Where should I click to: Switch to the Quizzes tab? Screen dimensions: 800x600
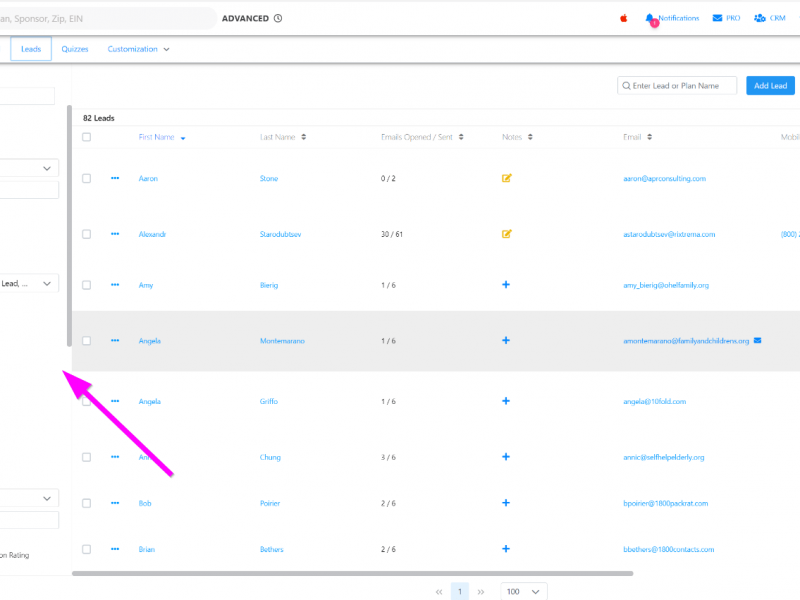pos(75,49)
